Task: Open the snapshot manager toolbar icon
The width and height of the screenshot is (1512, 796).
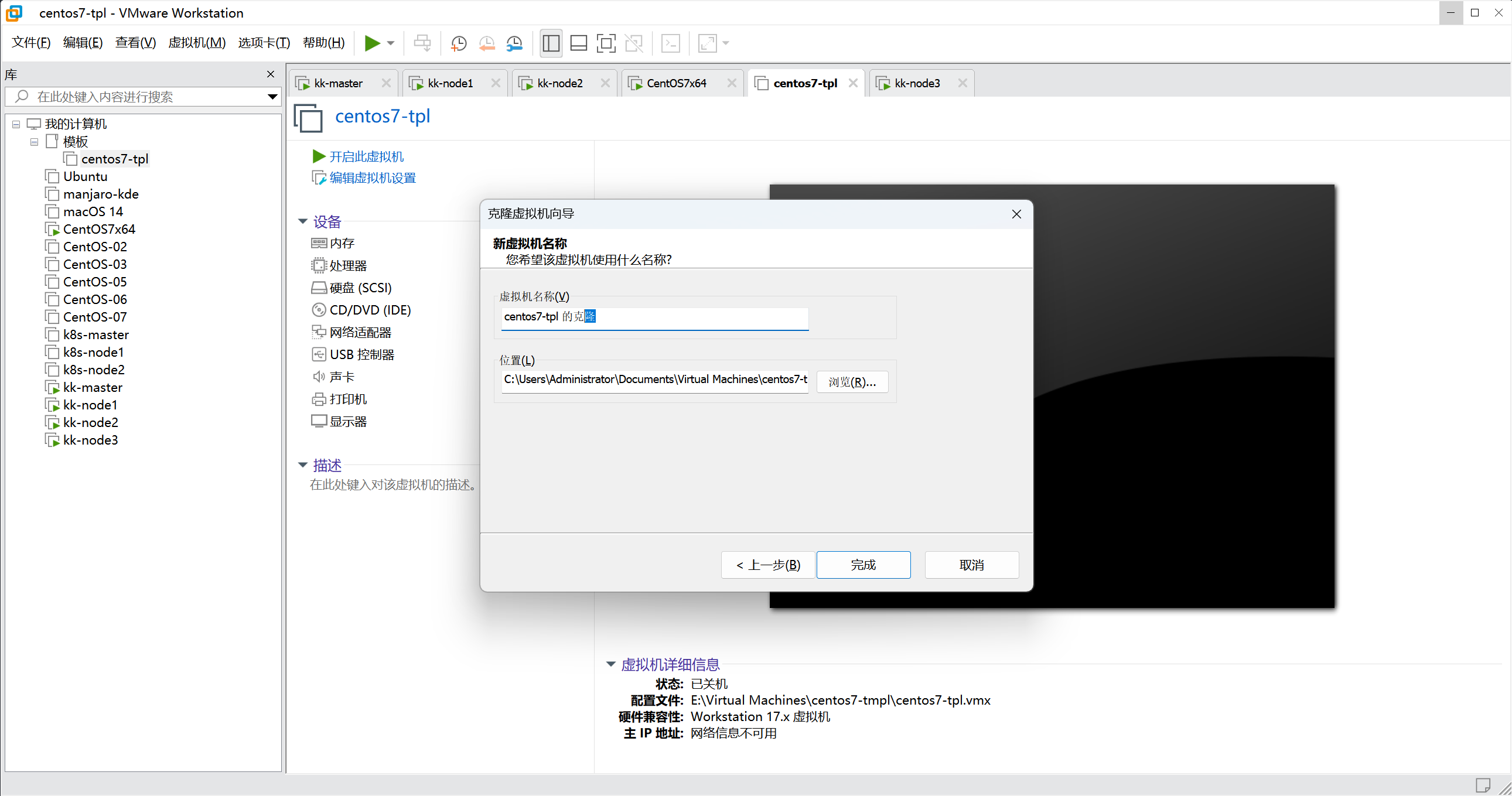Action: click(515, 43)
